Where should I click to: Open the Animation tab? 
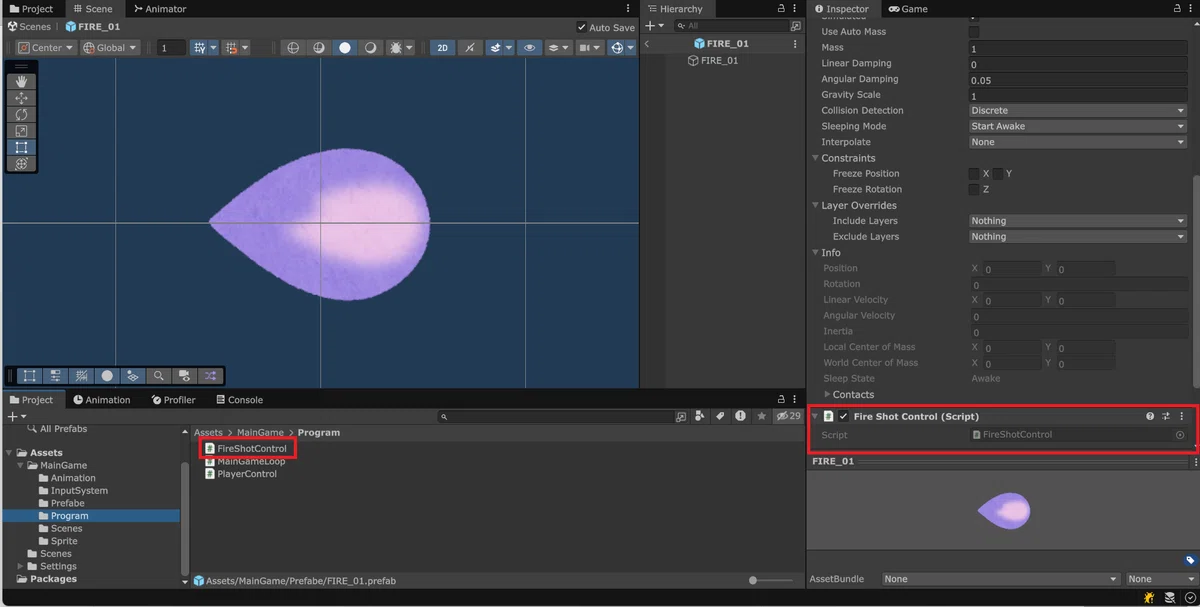coord(102,400)
